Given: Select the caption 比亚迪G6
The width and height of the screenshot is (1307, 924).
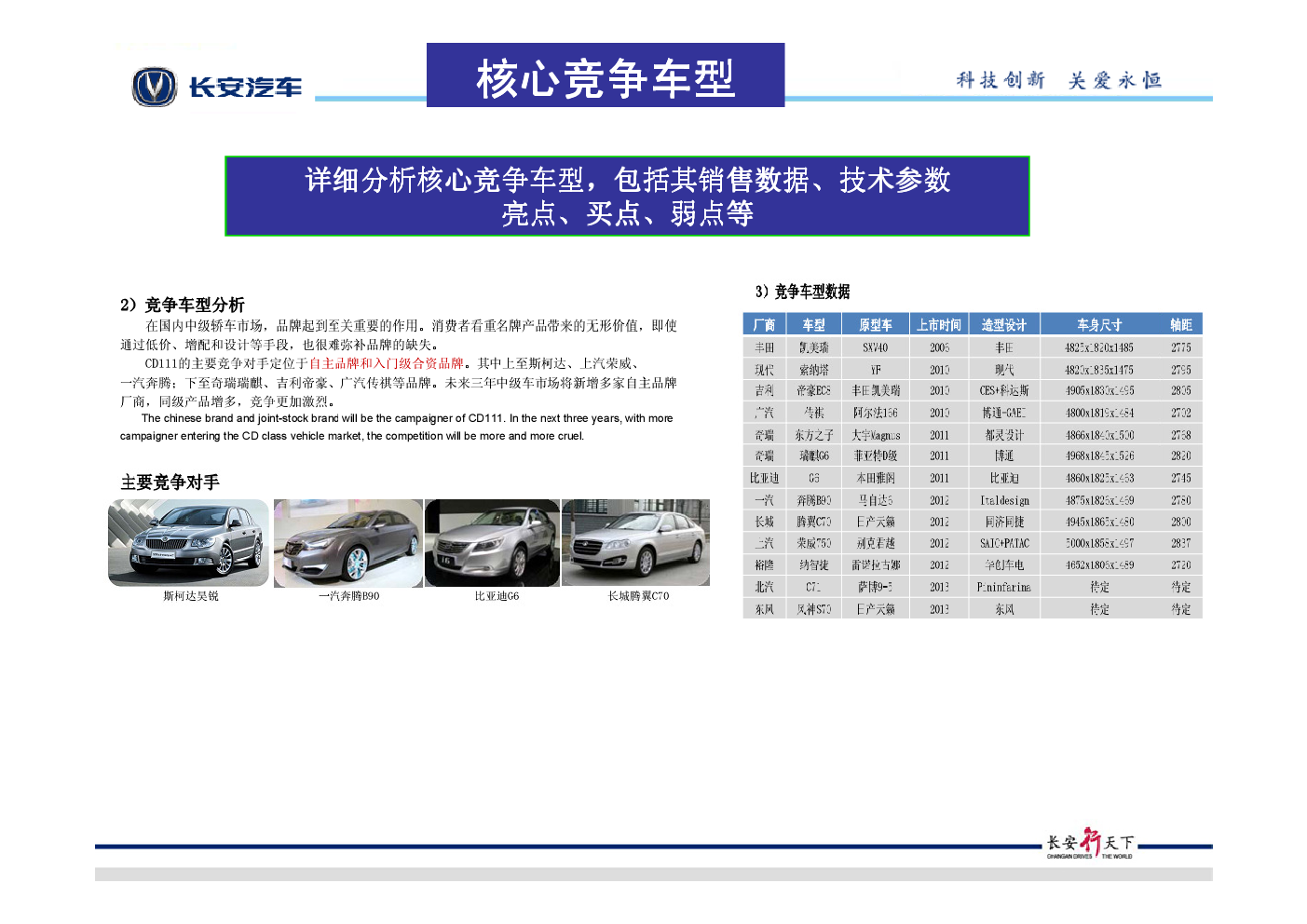Looking at the screenshot, I should 497,596.
